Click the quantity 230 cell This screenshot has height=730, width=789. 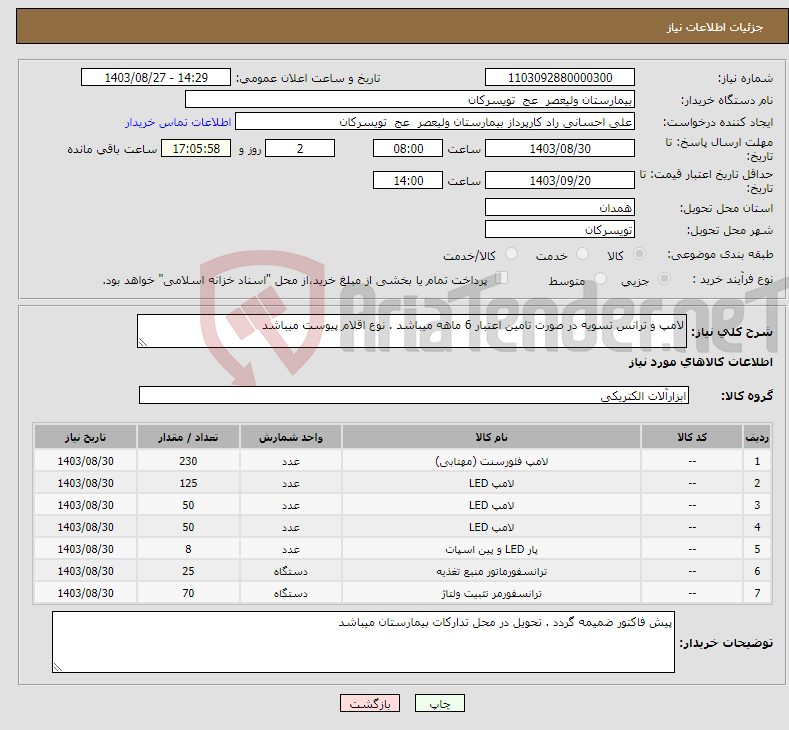[x=188, y=461]
